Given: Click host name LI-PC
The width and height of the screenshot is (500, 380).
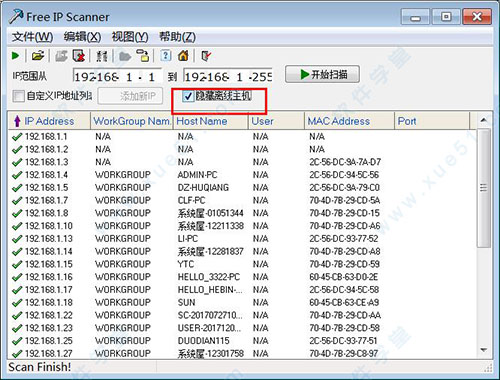Looking at the screenshot, I should pyautogui.click(x=188, y=239).
